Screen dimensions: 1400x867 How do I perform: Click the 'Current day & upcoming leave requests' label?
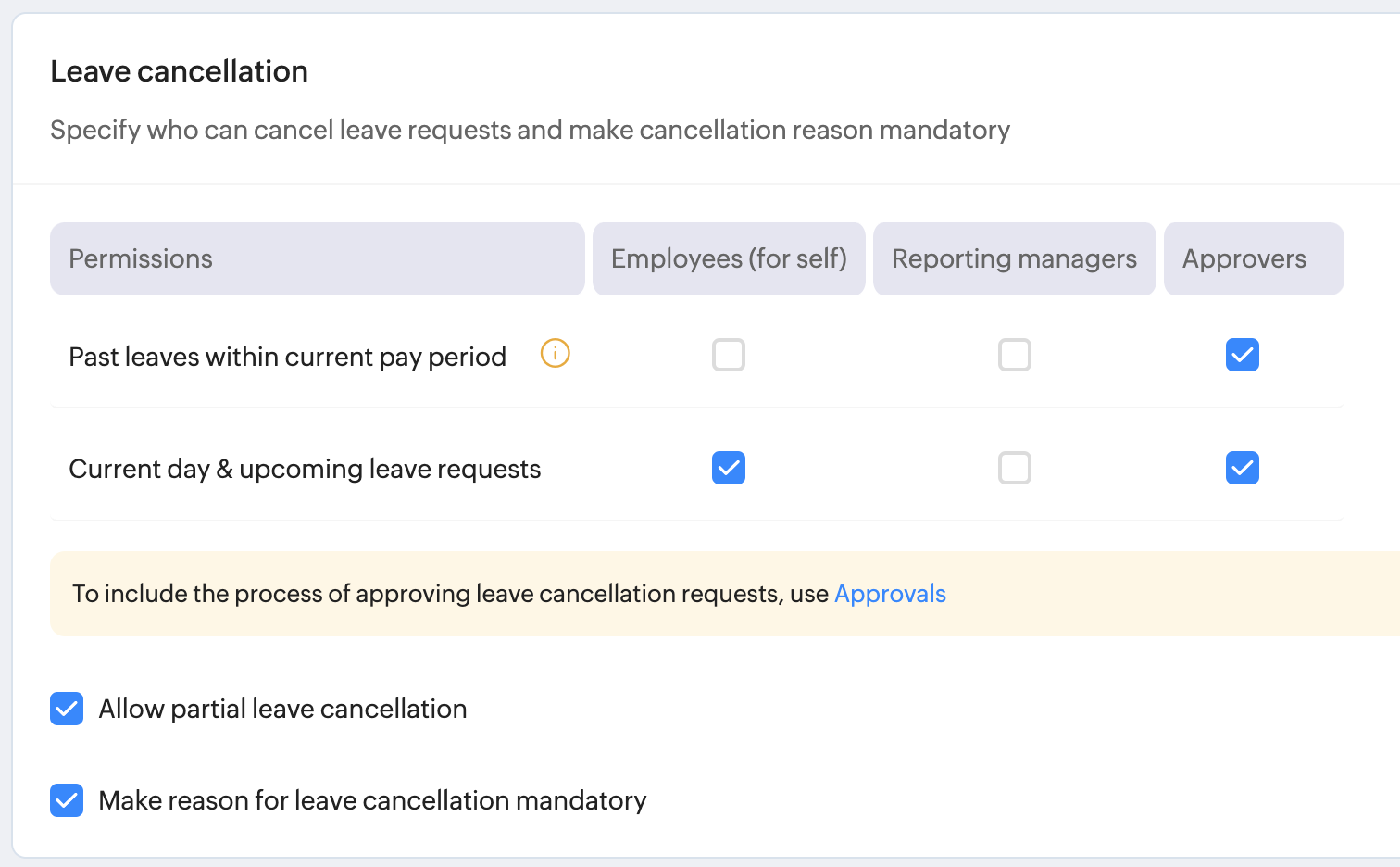tap(305, 469)
